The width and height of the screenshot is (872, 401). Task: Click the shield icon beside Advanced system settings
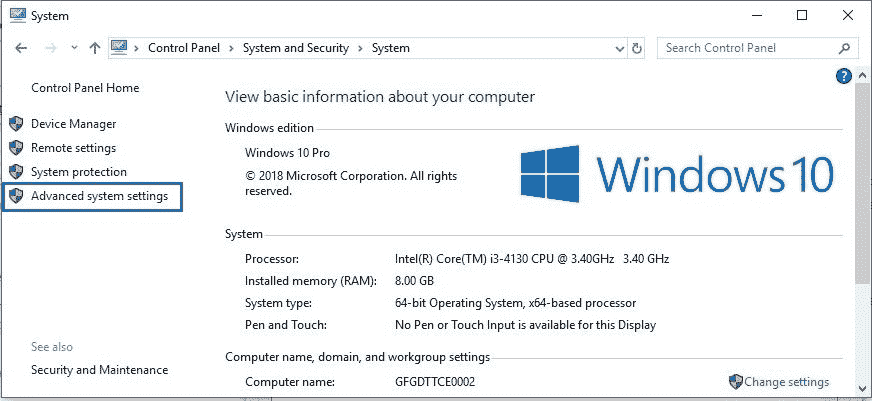pos(15,197)
